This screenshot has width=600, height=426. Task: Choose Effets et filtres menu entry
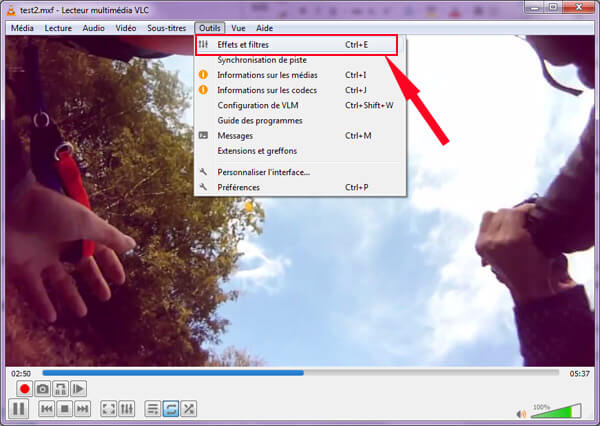click(x=297, y=45)
